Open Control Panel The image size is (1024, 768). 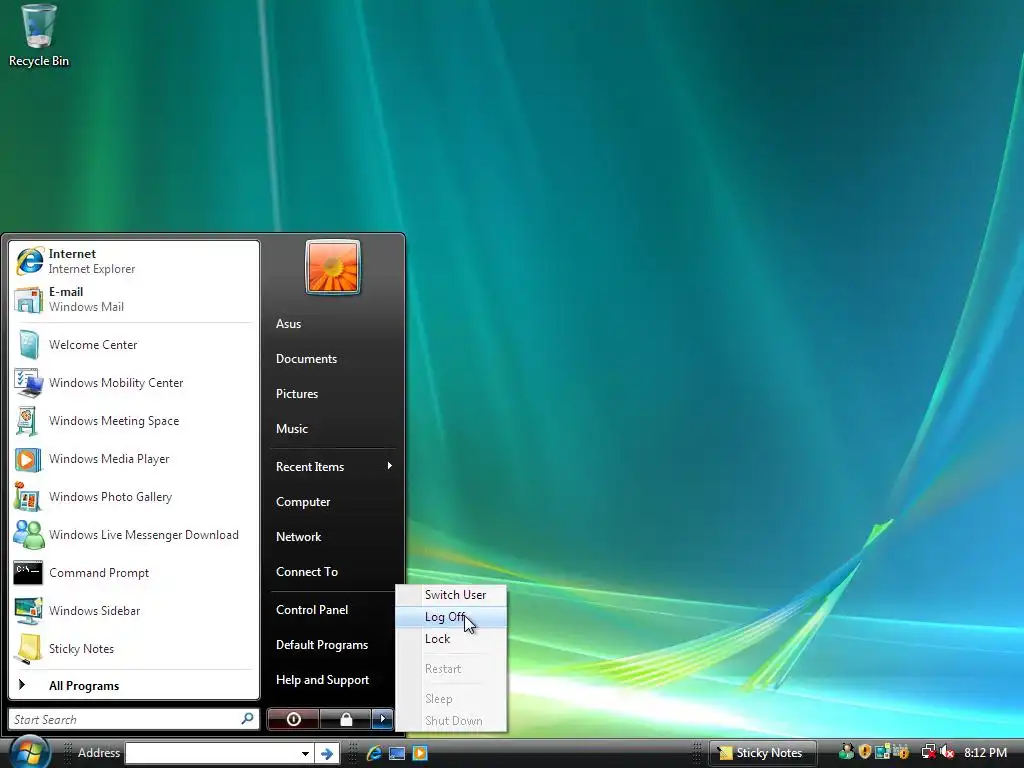coord(333,609)
